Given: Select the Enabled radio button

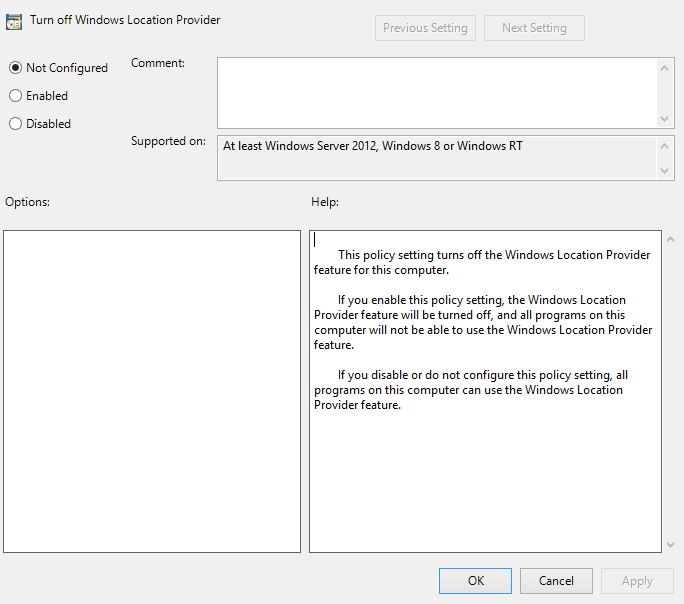Looking at the screenshot, I should [x=15, y=96].
